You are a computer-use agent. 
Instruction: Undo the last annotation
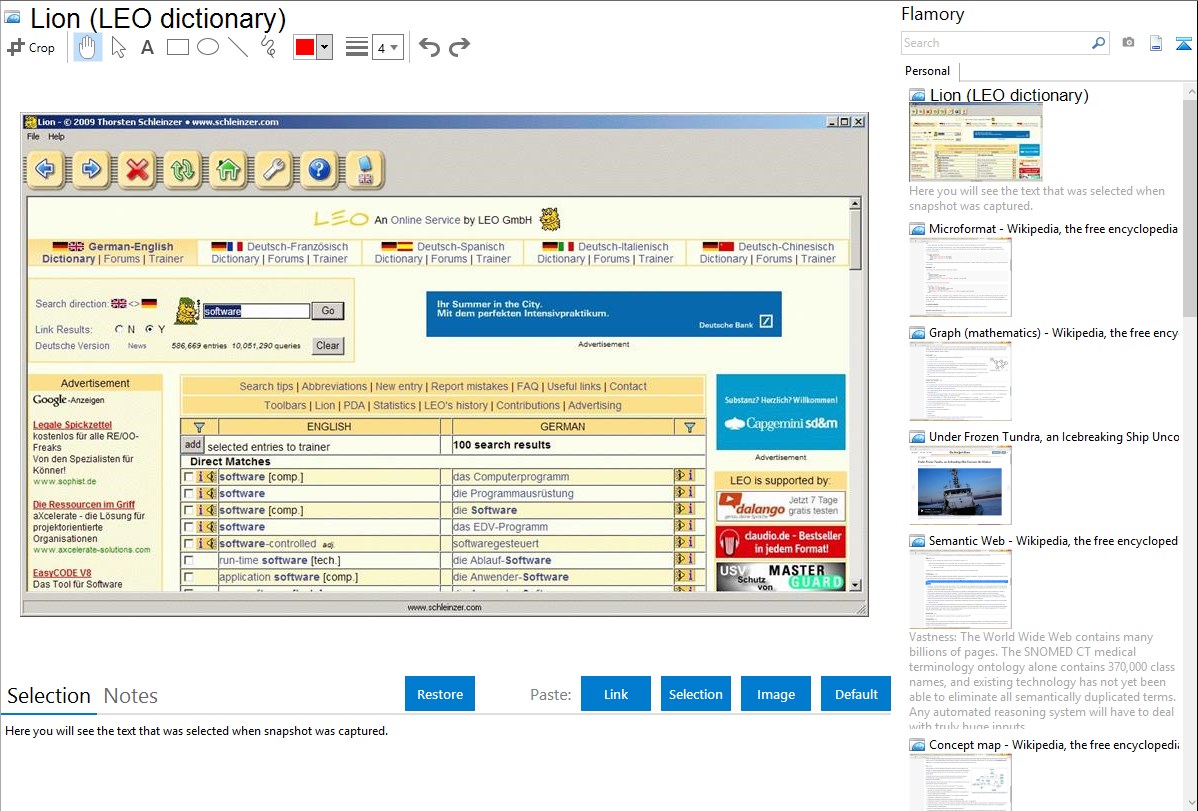(x=429, y=47)
